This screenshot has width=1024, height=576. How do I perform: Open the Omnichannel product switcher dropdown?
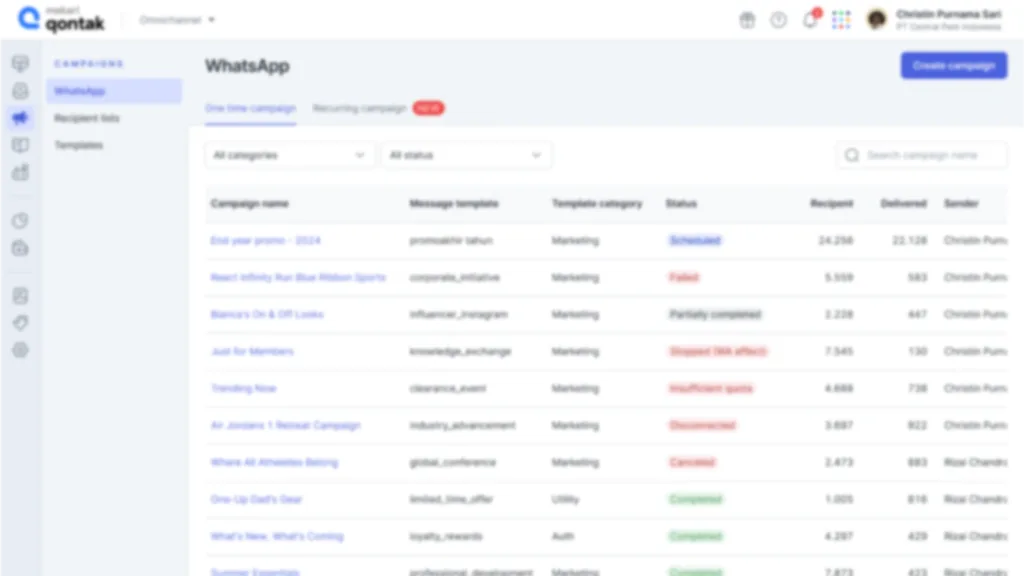[177, 20]
